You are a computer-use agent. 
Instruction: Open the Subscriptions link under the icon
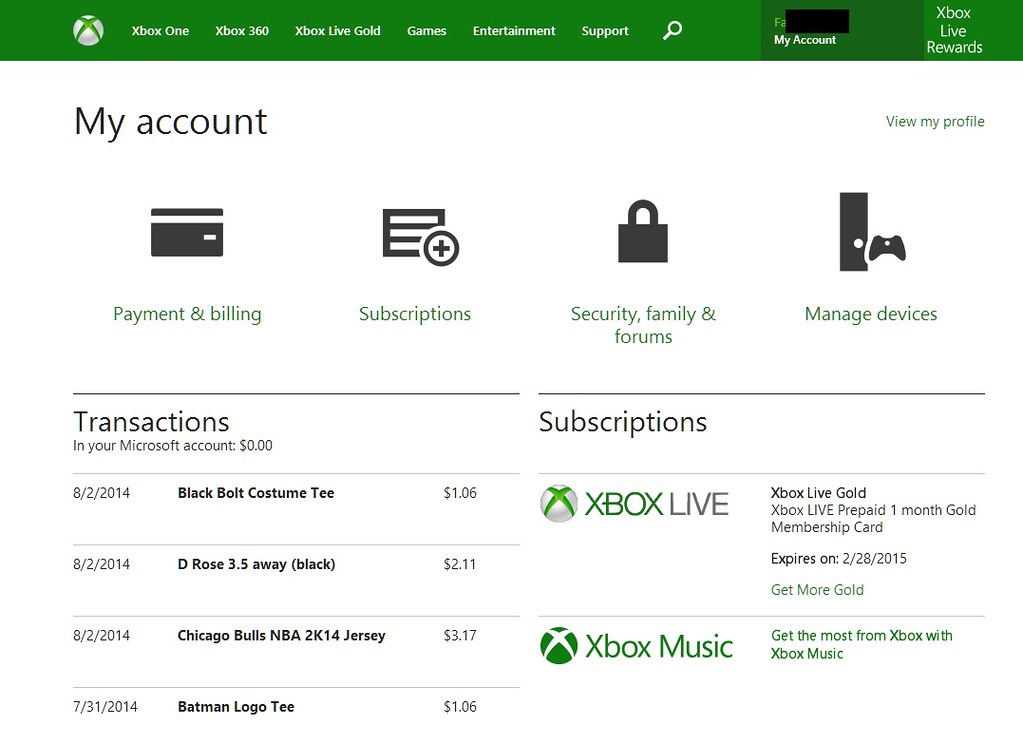click(415, 314)
